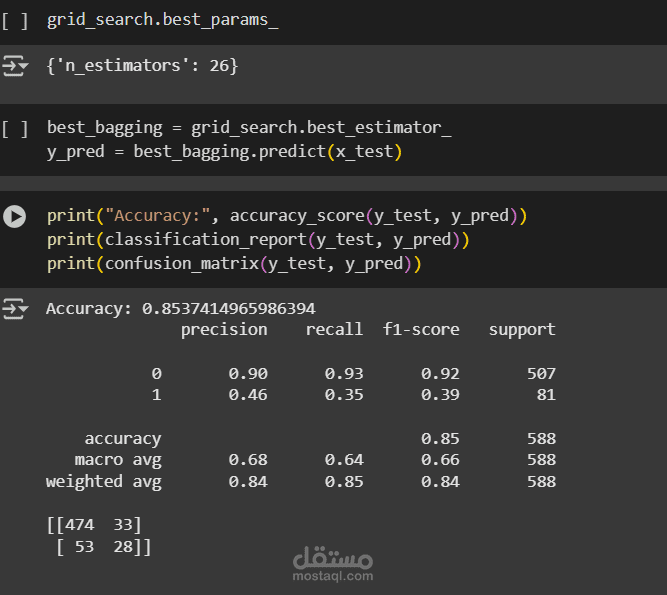Select the {'n_estimators': 26} output text
This screenshot has width=667, height=595.
point(142,66)
